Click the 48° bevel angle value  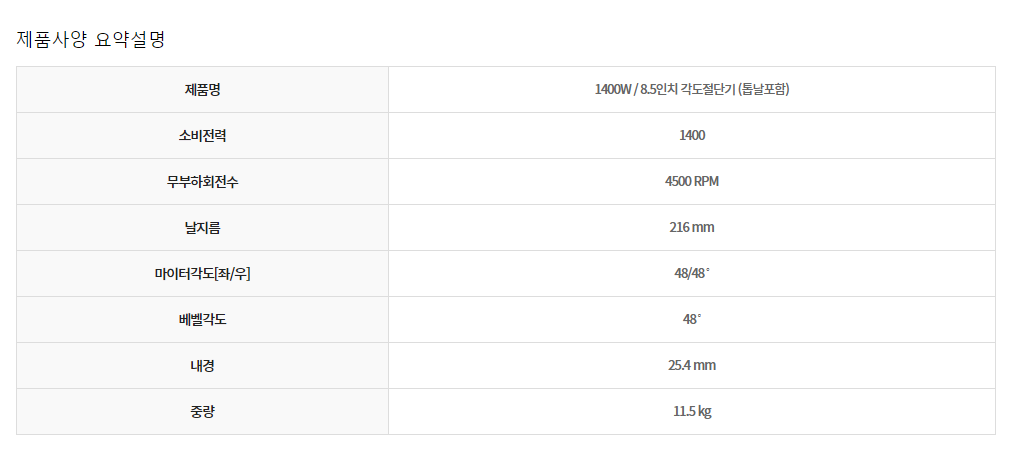[691, 320]
